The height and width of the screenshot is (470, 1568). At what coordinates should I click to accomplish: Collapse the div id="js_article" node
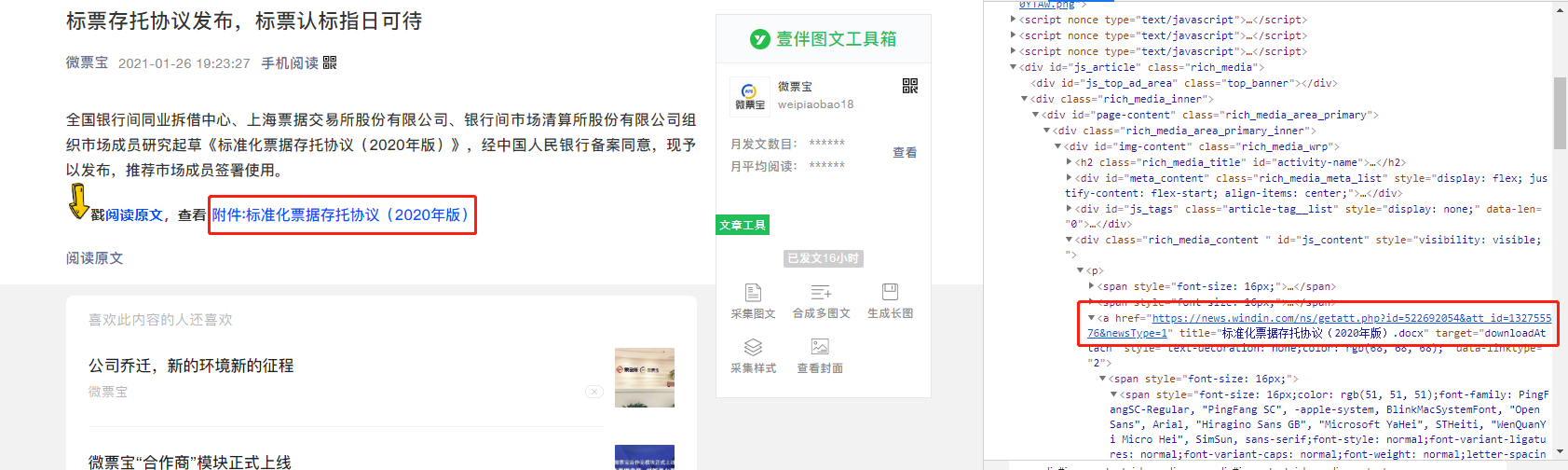[1014, 67]
